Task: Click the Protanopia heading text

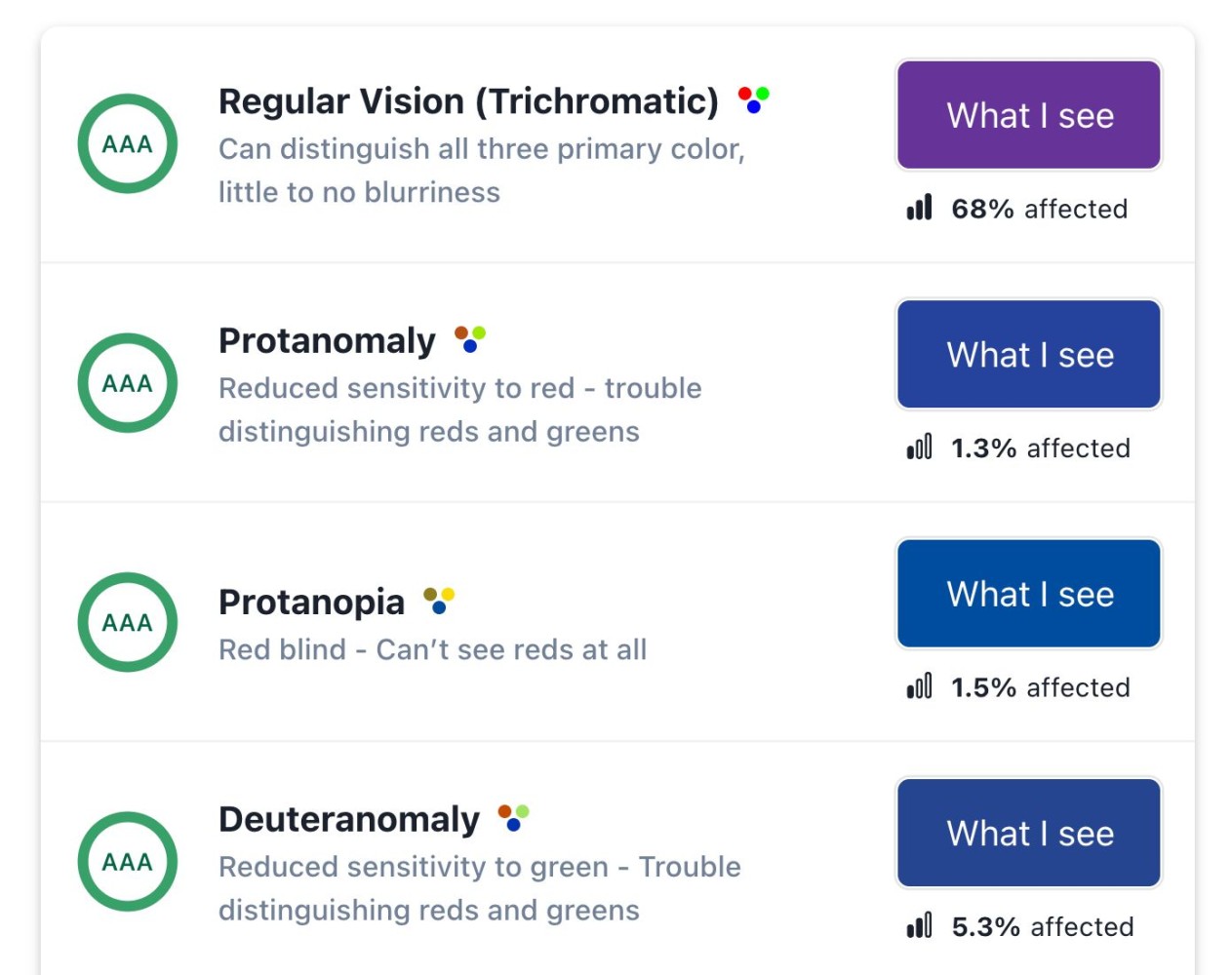Action: point(312,601)
